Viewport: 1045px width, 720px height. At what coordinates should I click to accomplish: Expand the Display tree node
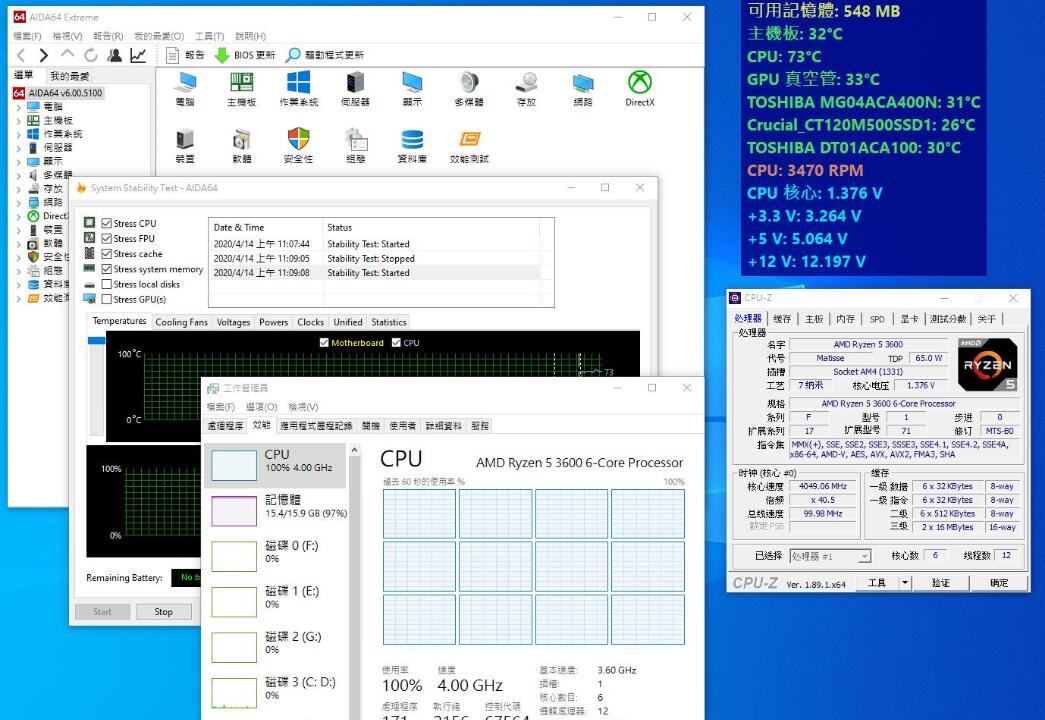[18, 161]
